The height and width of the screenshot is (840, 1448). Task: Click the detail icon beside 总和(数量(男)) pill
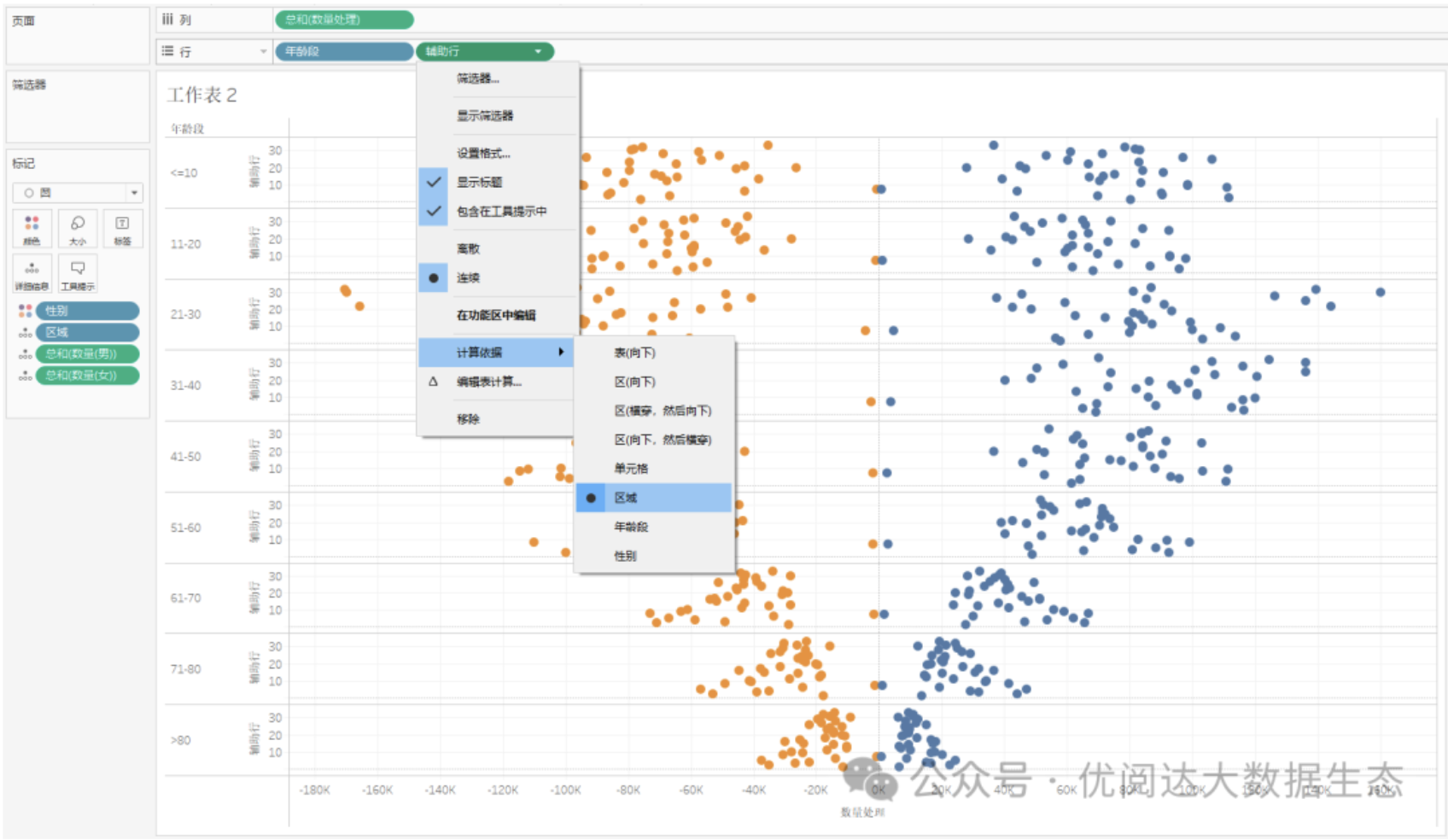coord(25,353)
